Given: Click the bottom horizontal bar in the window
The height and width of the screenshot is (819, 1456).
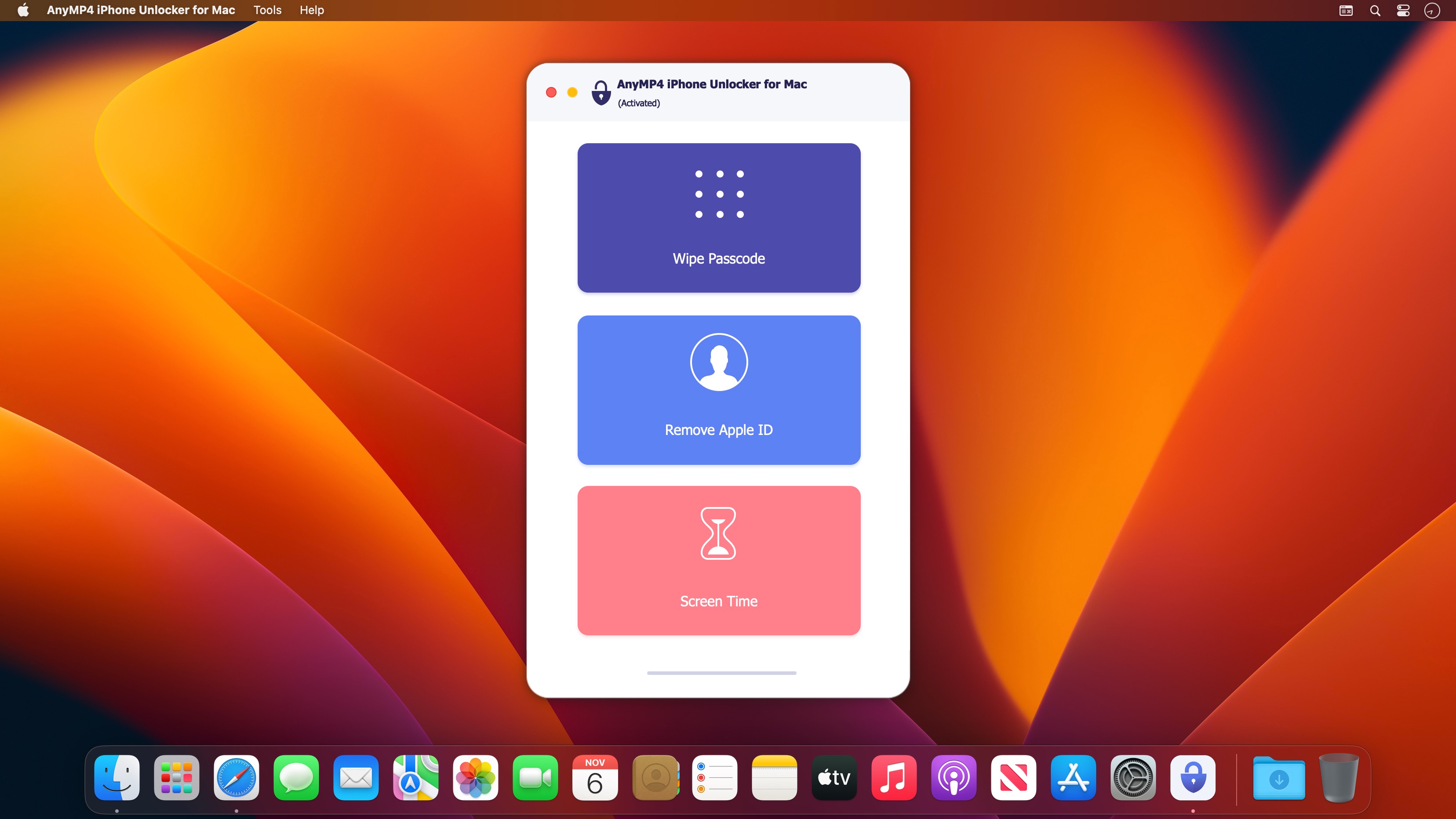Looking at the screenshot, I should click(721, 673).
